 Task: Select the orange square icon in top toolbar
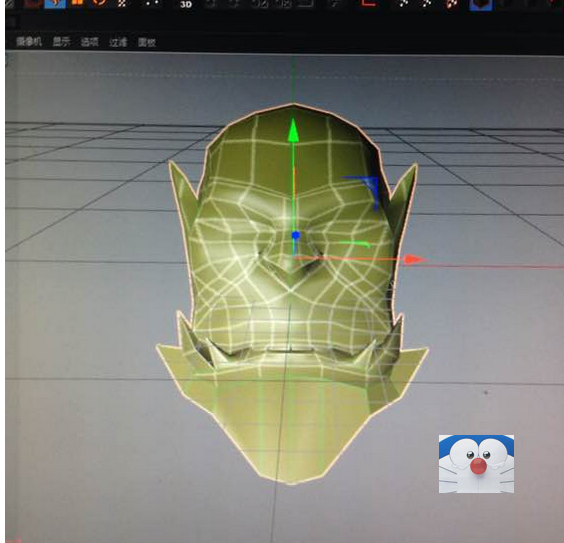click(x=77, y=3)
